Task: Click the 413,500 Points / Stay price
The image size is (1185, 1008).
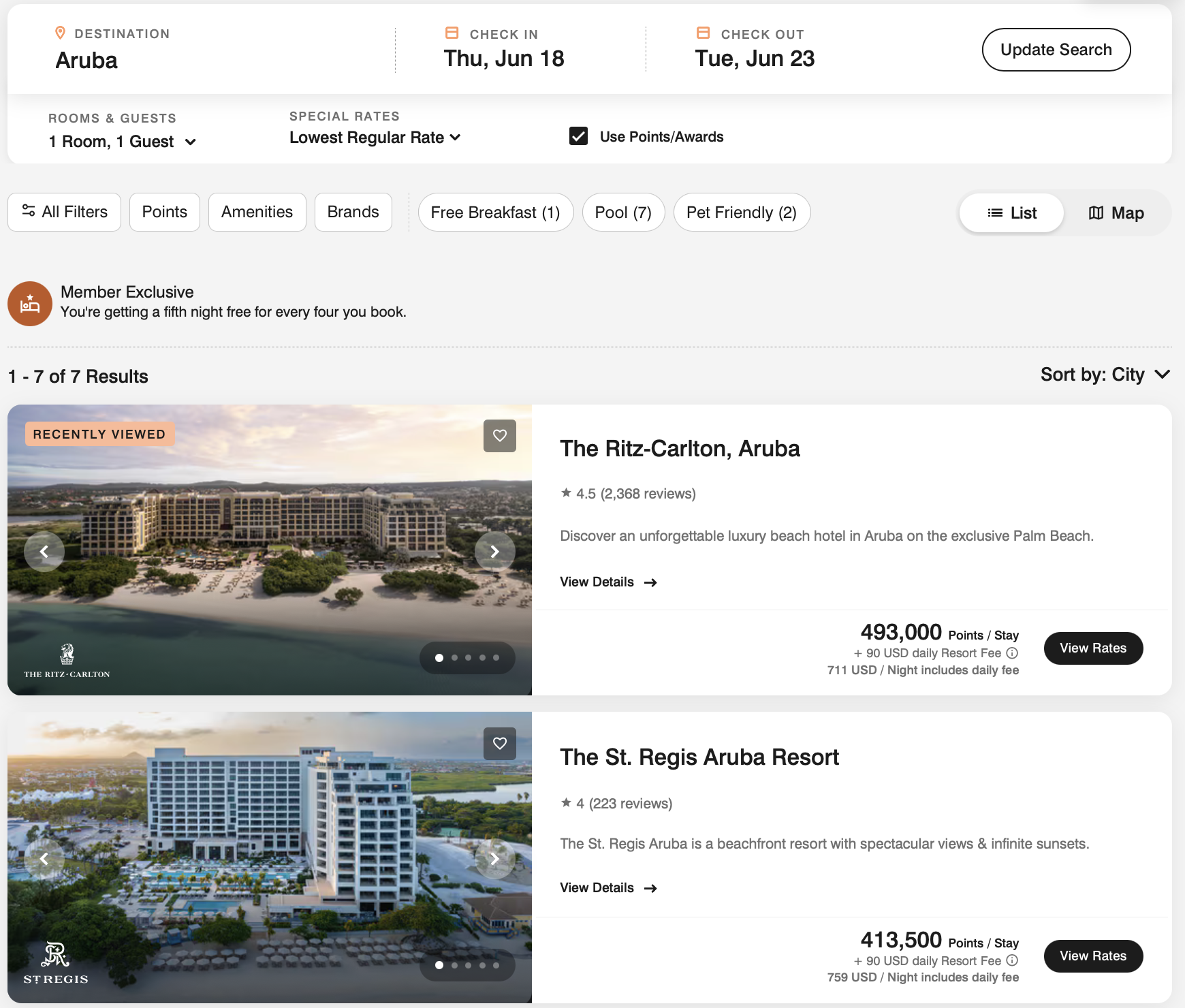Action: click(x=940, y=941)
